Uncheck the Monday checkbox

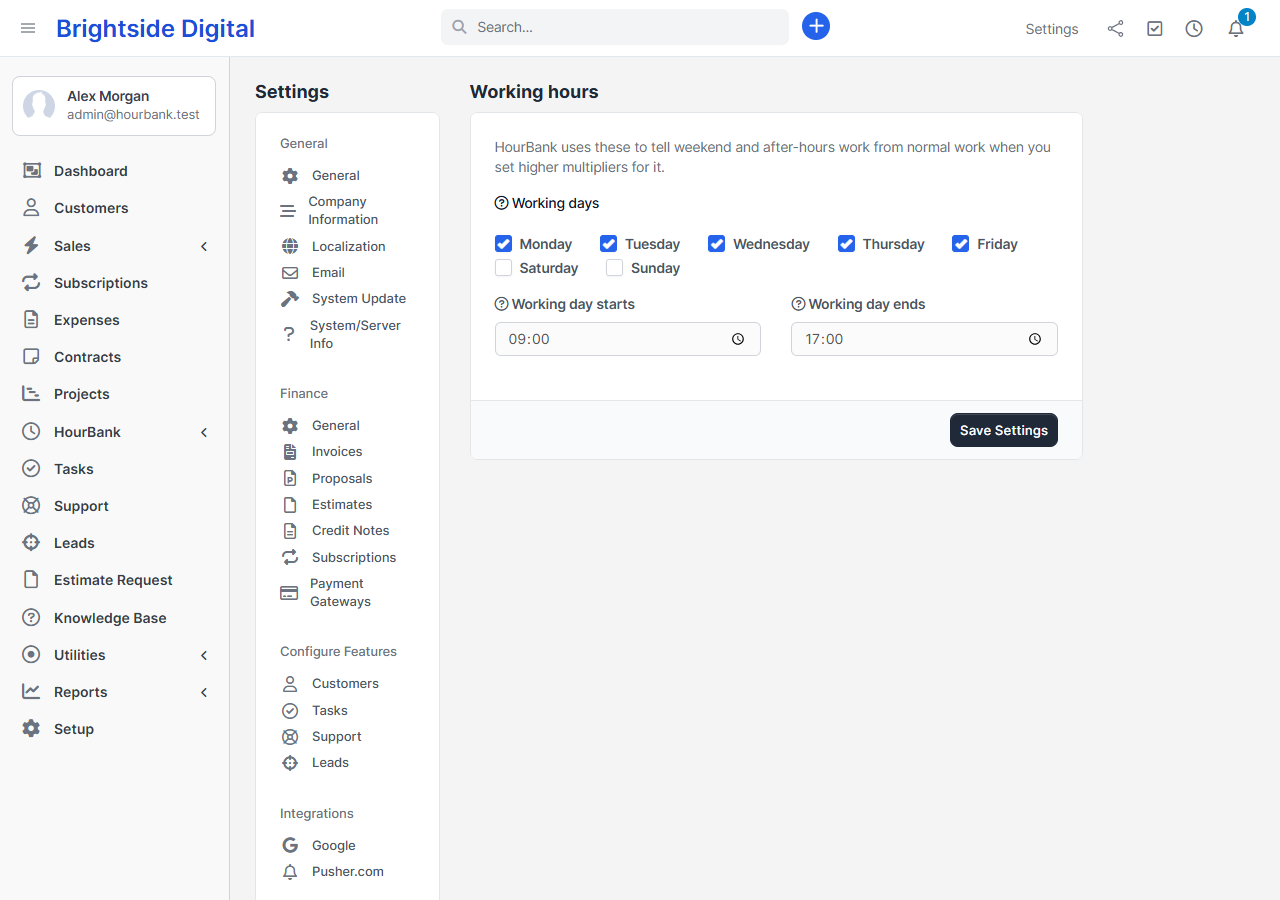[x=504, y=244]
